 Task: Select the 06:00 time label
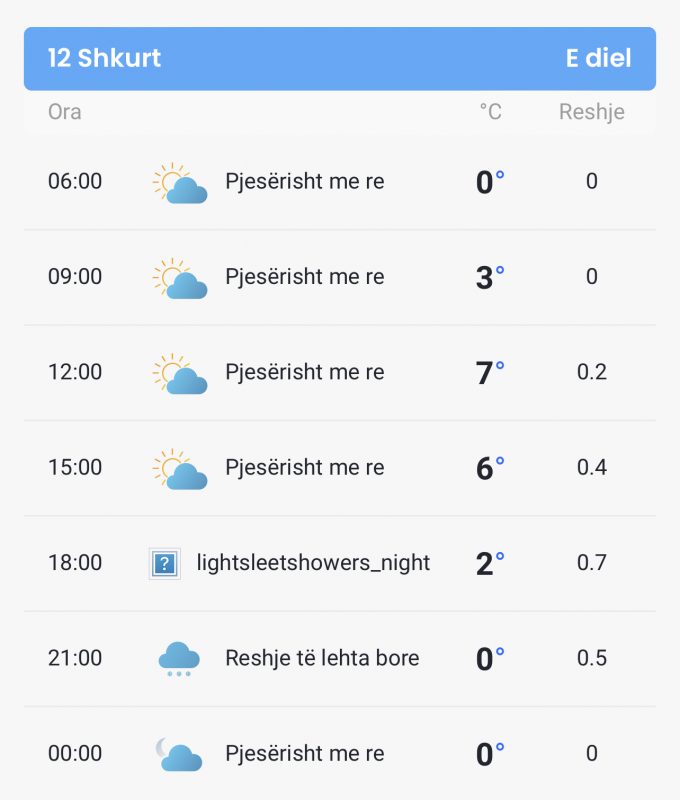[75, 181]
